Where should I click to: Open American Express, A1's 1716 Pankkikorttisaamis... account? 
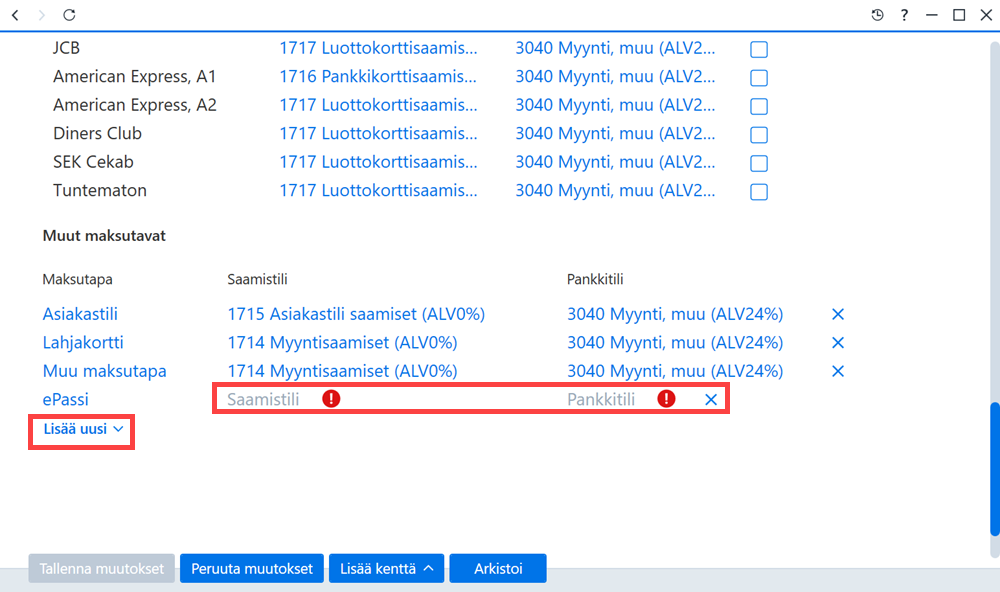[x=378, y=77]
